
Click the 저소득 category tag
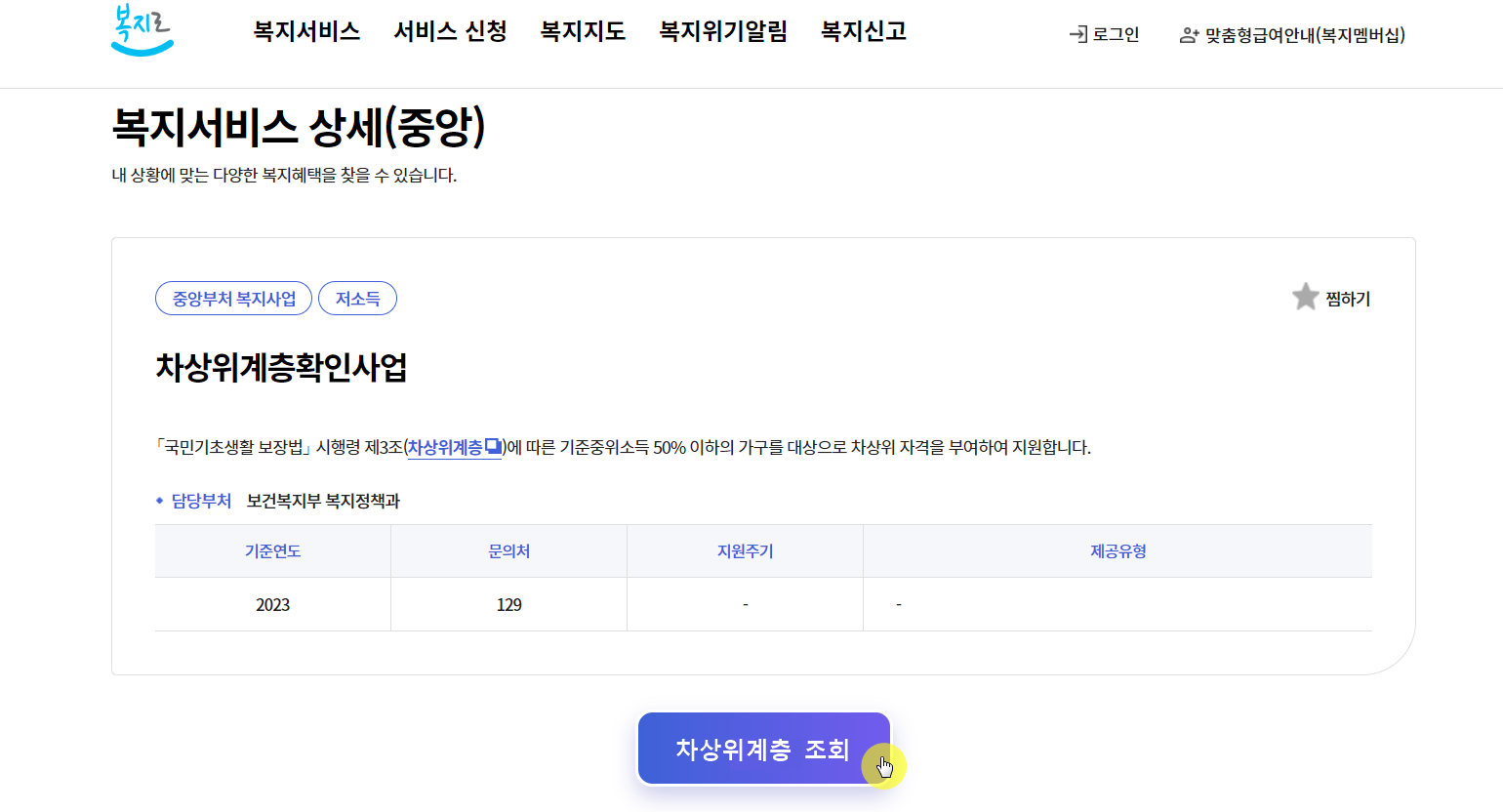pos(357,298)
